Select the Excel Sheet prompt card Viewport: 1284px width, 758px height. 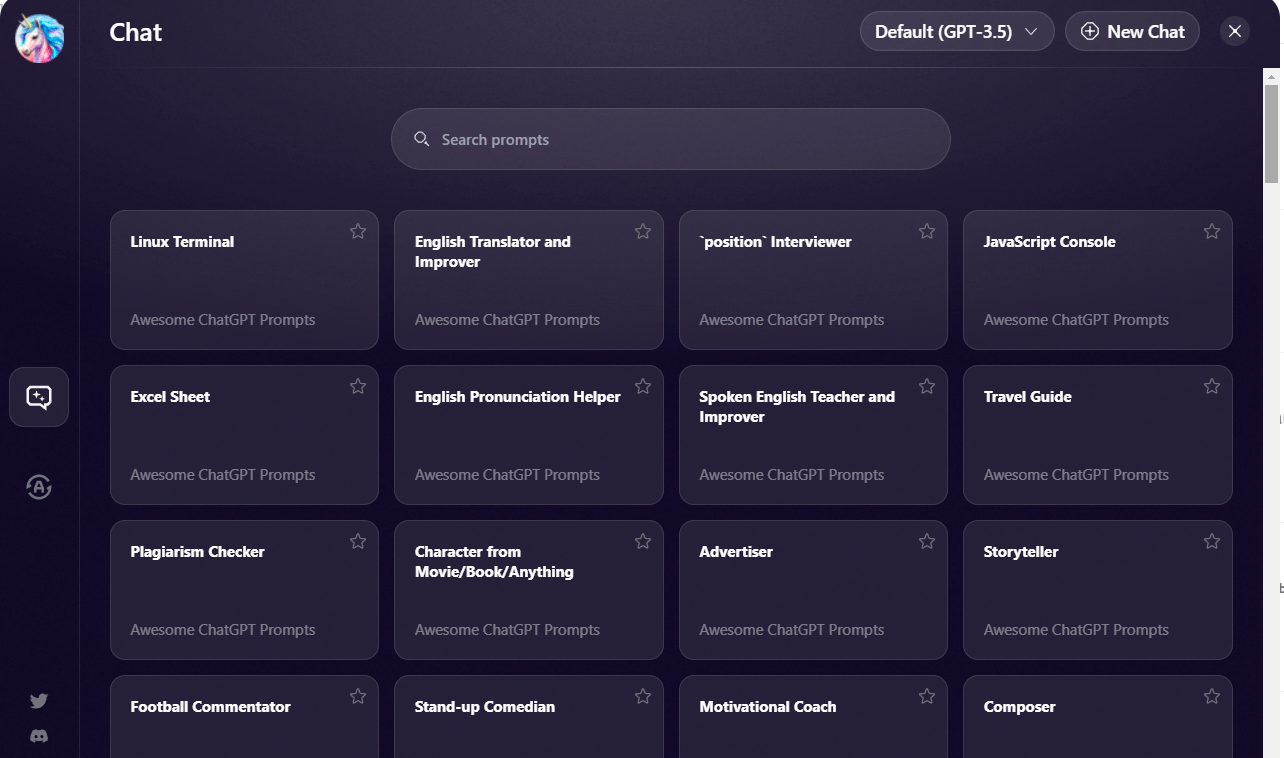(x=244, y=435)
